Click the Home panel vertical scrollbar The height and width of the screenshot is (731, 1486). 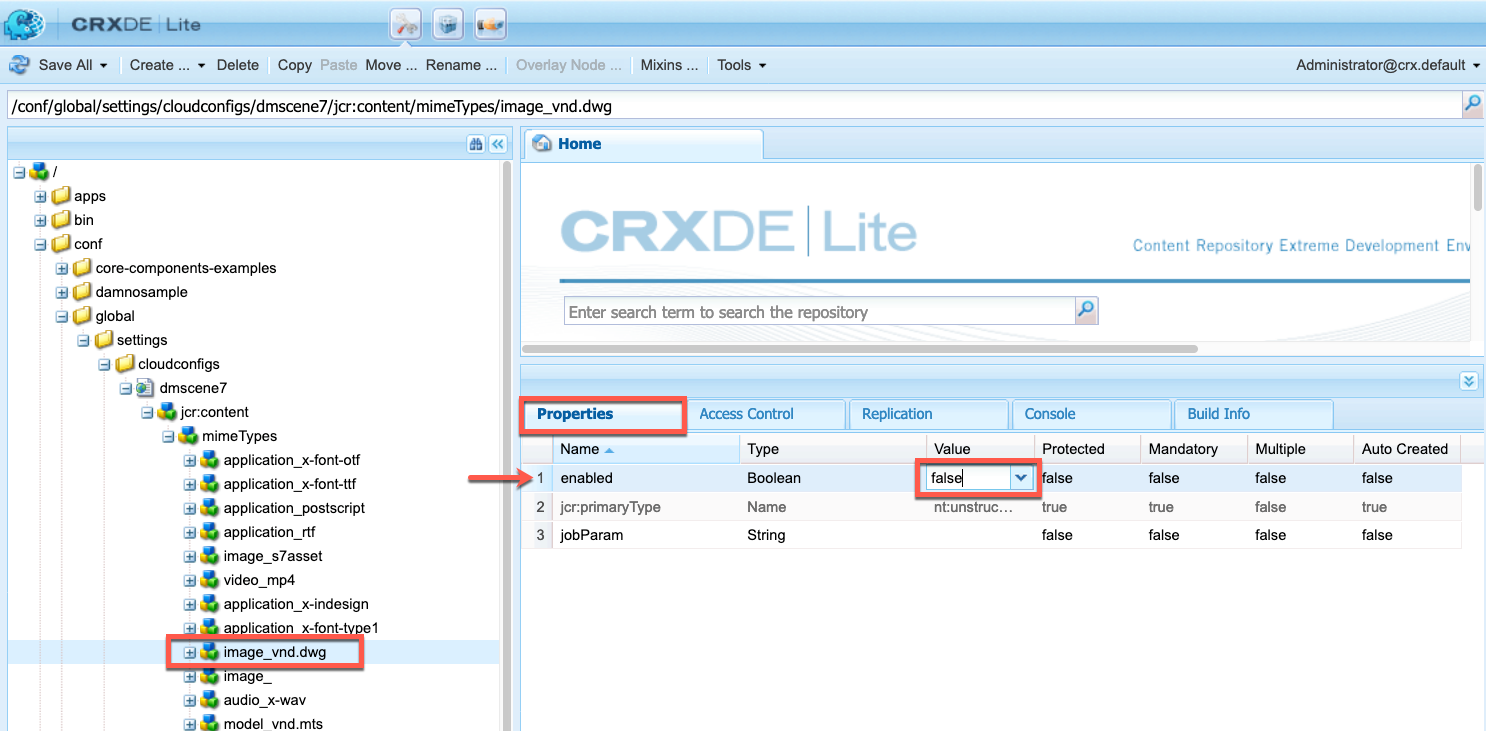pos(1478,187)
